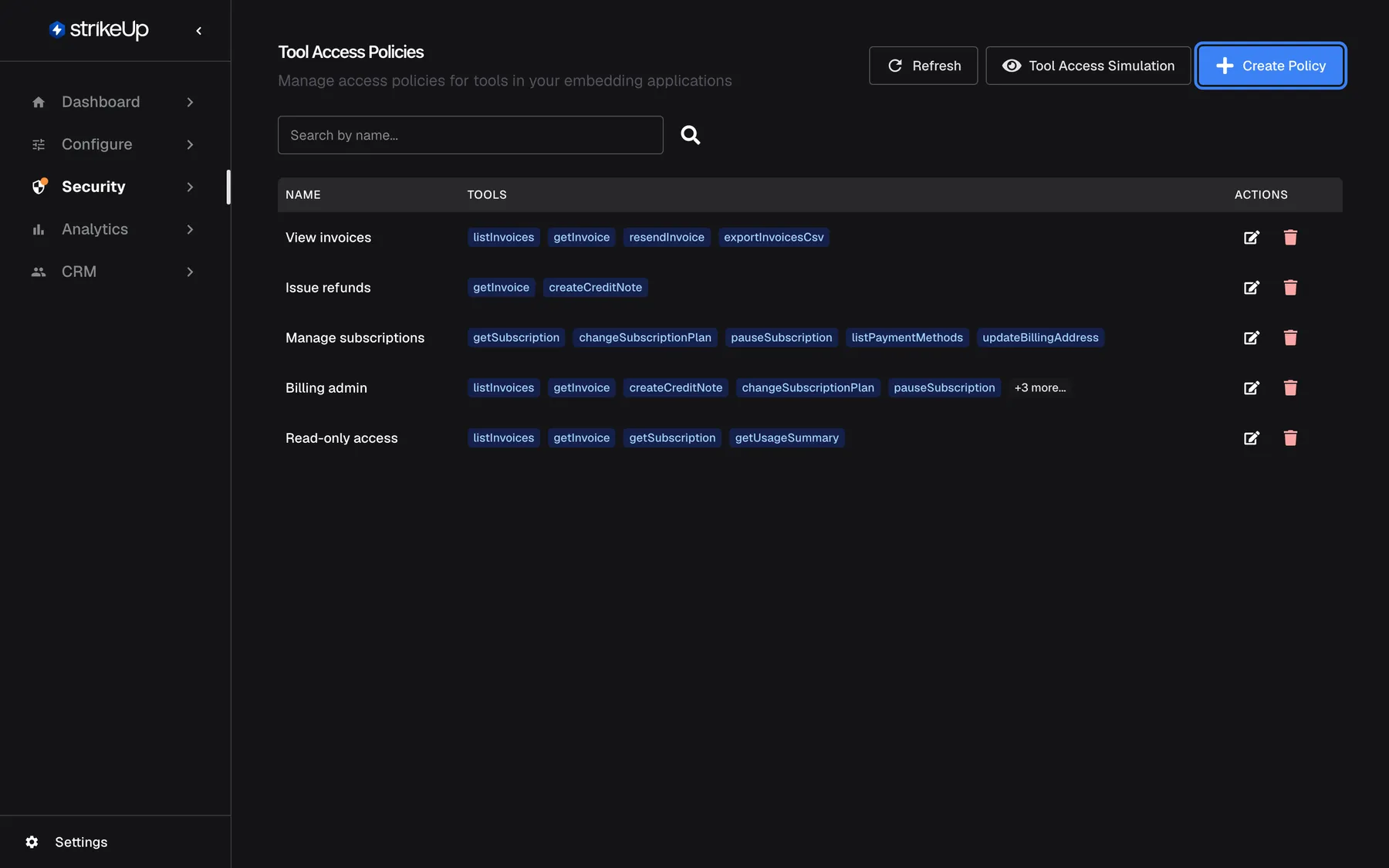Image resolution: width=1389 pixels, height=868 pixels.
Task: Click the strikeUp logo
Action: [x=99, y=29]
